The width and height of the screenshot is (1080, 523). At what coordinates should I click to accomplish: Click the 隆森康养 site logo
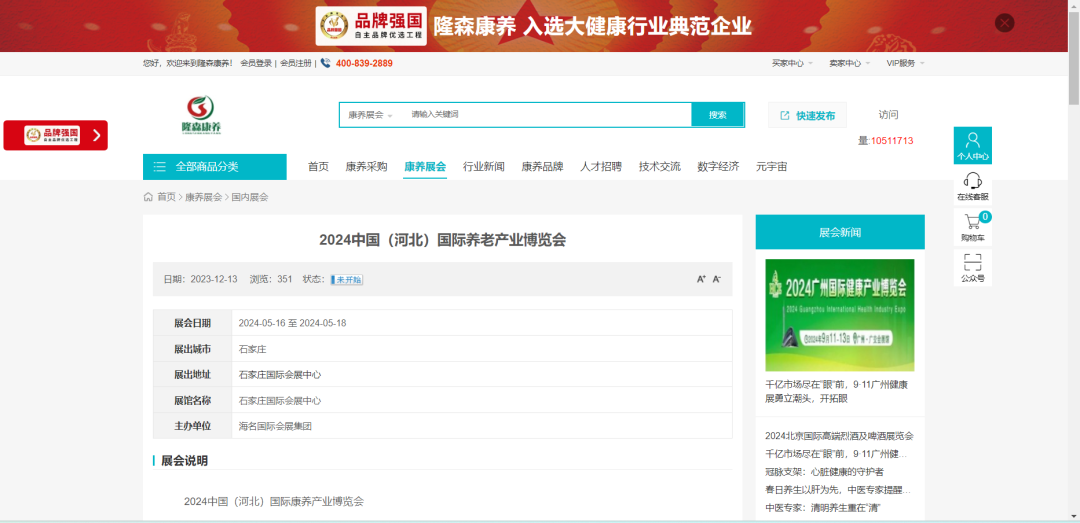(x=201, y=115)
